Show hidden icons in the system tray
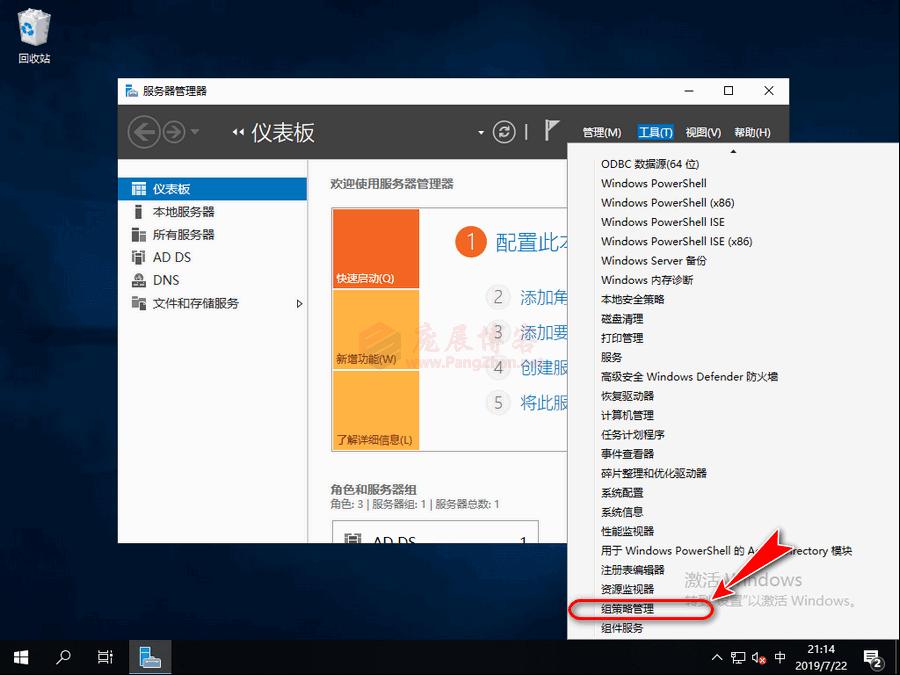The width and height of the screenshot is (900, 675). pyautogui.click(x=717, y=657)
